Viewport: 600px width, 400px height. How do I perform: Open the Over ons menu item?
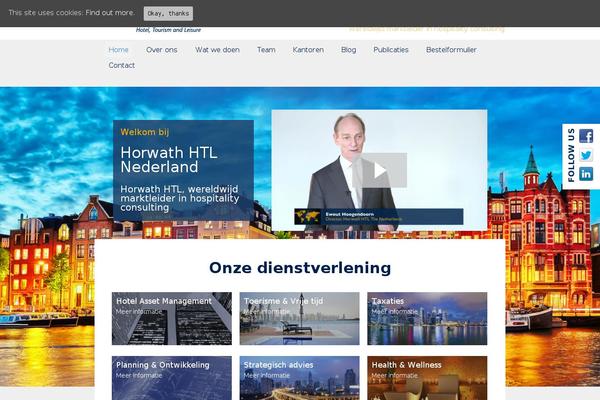(161, 50)
